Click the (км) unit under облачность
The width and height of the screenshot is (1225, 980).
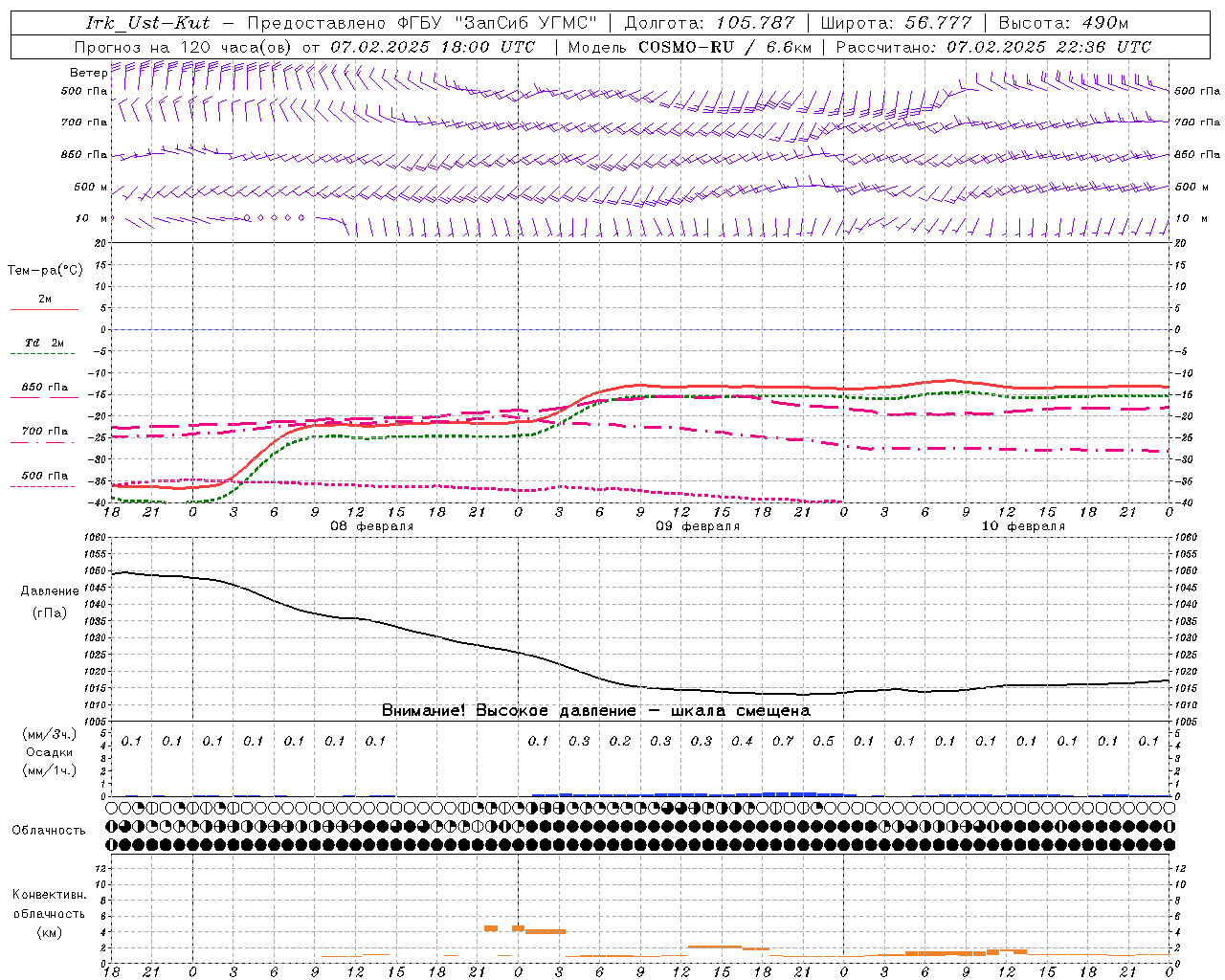pos(49,932)
